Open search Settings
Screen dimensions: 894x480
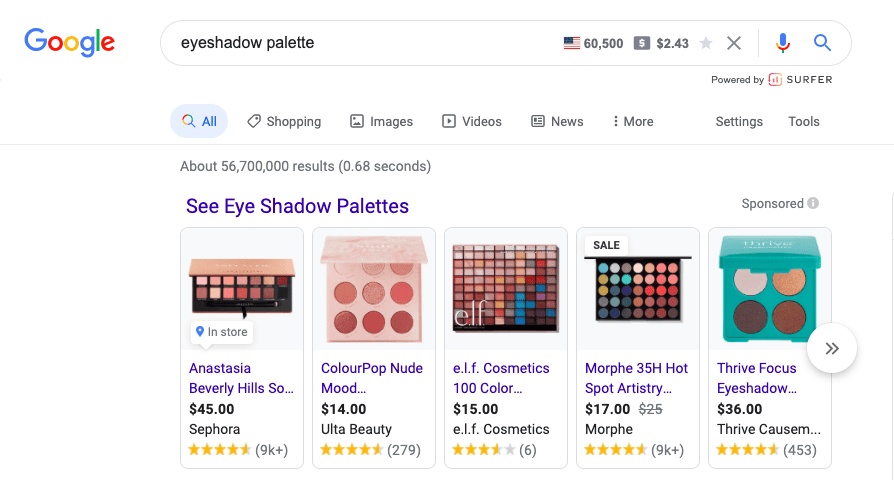point(739,121)
